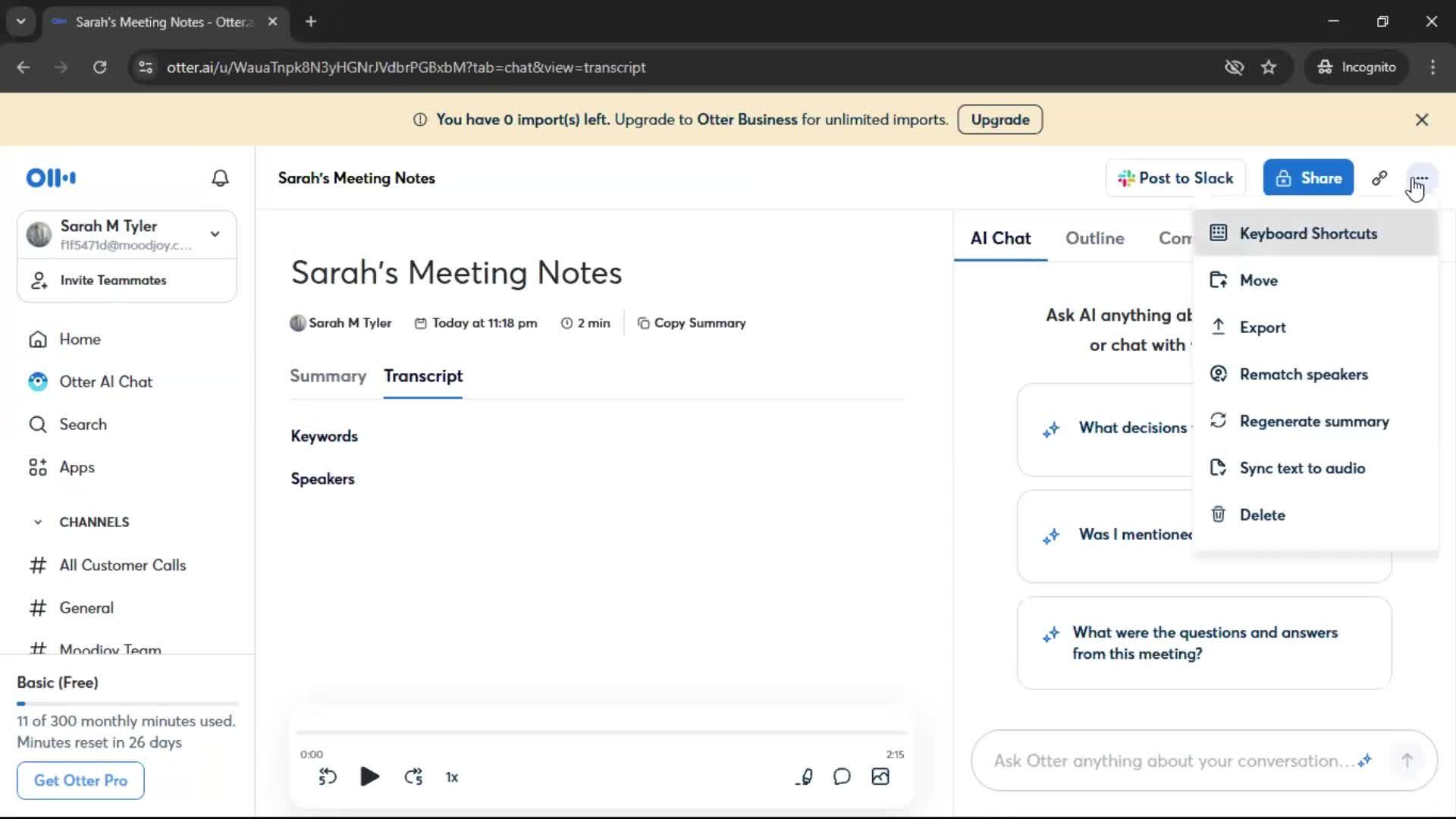Click the Keywords heading
1456x819 pixels.
[324, 436]
